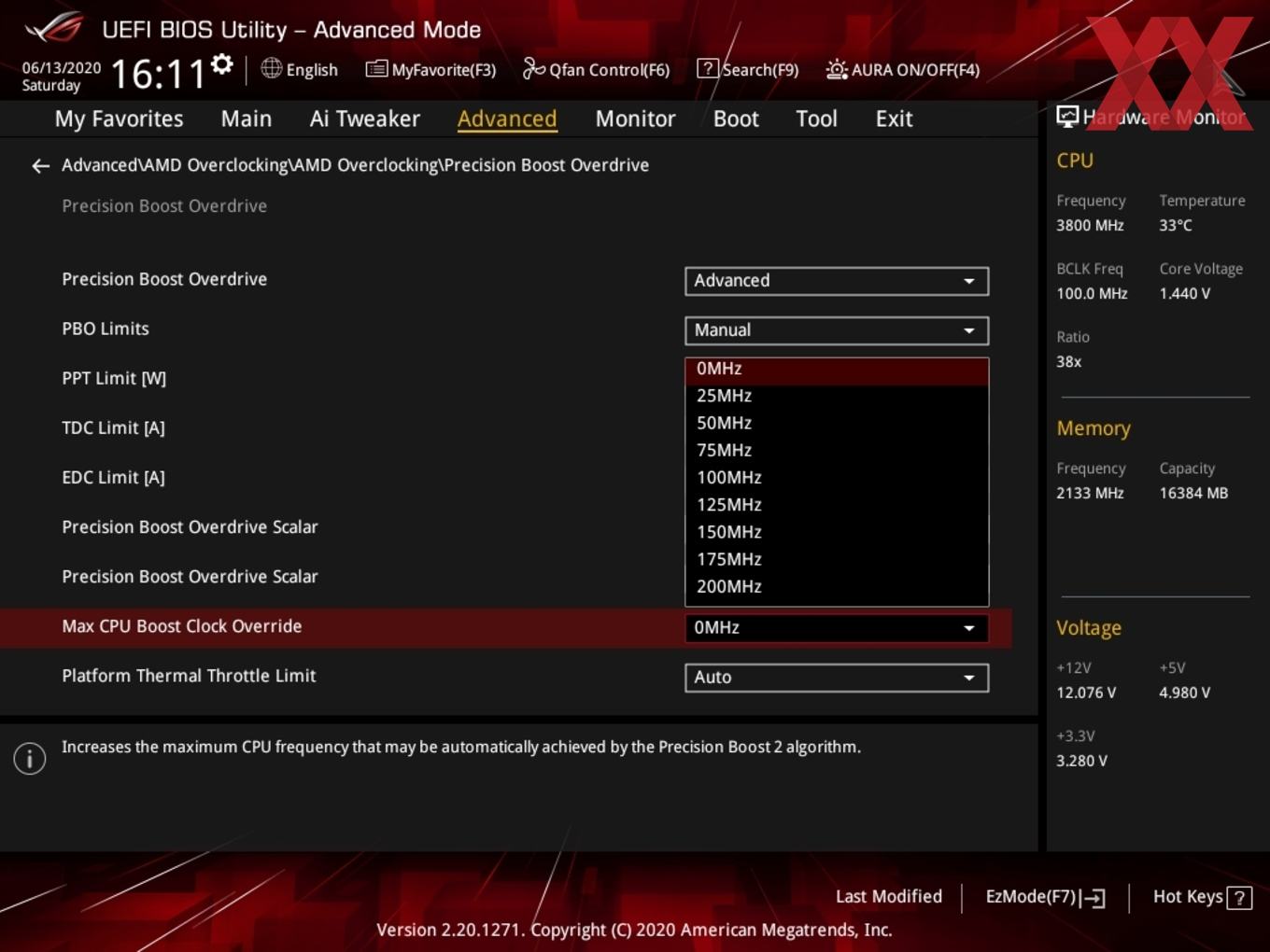Select 200MHz option
Image resolution: width=1270 pixels, height=952 pixels.
pyautogui.click(x=837, y=587)
